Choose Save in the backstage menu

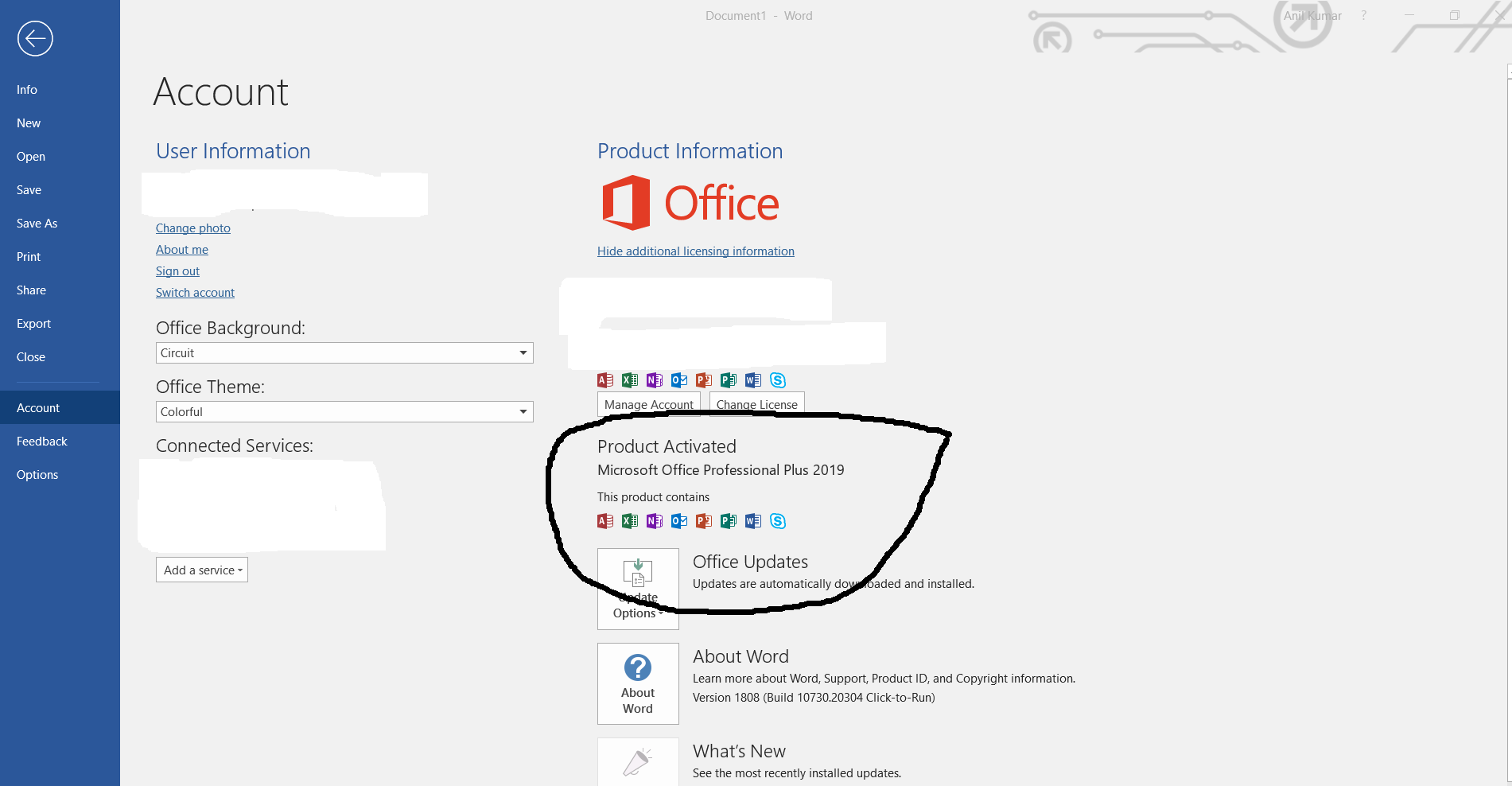(x=60, y=190)
